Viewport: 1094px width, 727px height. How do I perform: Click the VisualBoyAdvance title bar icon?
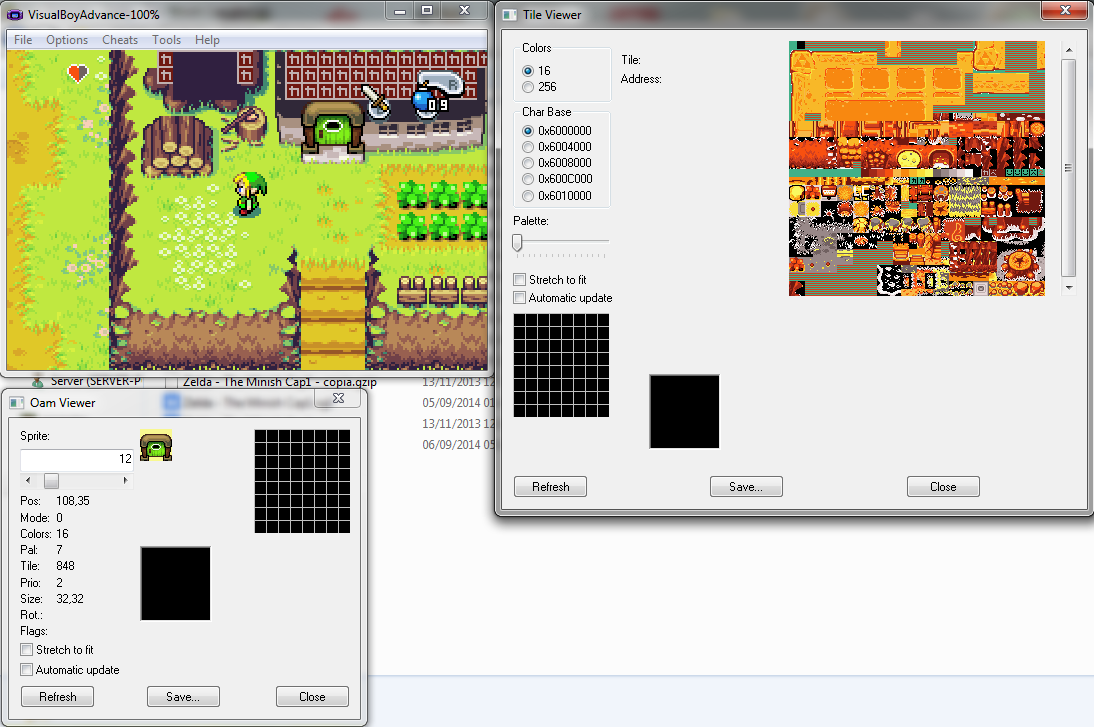click(x=15, y=15)
